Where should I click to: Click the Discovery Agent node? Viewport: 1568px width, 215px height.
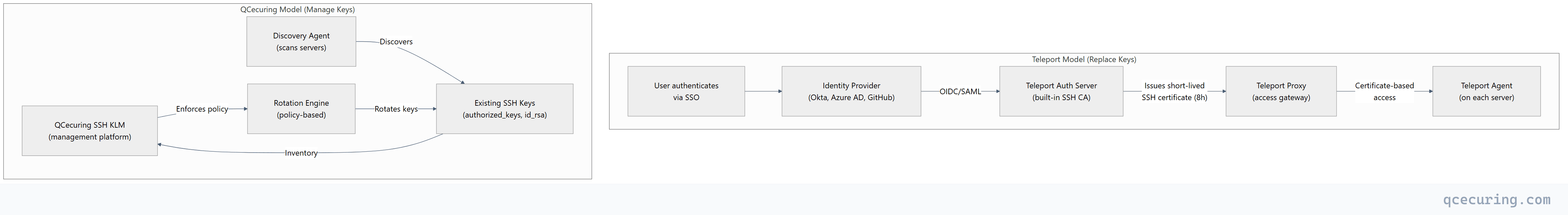point(301,41)
